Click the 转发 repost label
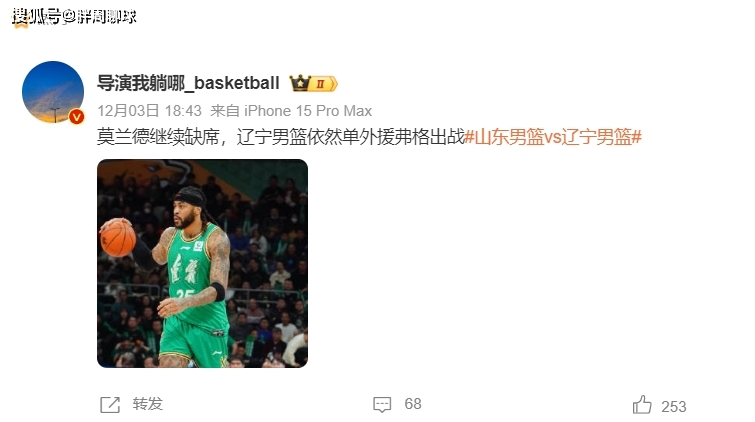This screenshot has height=422, width=755. (148, 404)
